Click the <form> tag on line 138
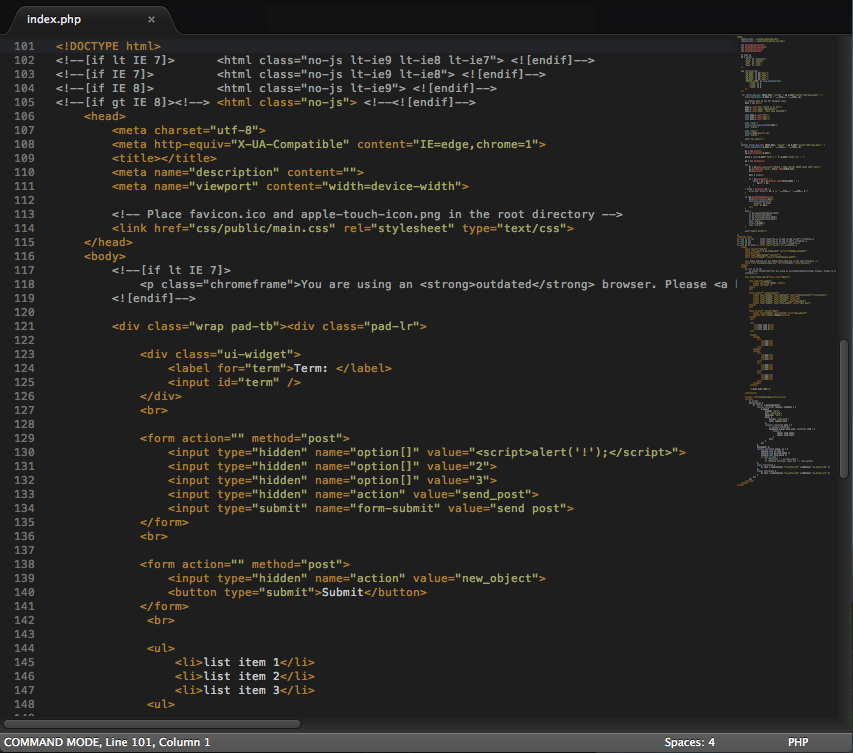Screen dimensions: 853x753 point(245,564)
